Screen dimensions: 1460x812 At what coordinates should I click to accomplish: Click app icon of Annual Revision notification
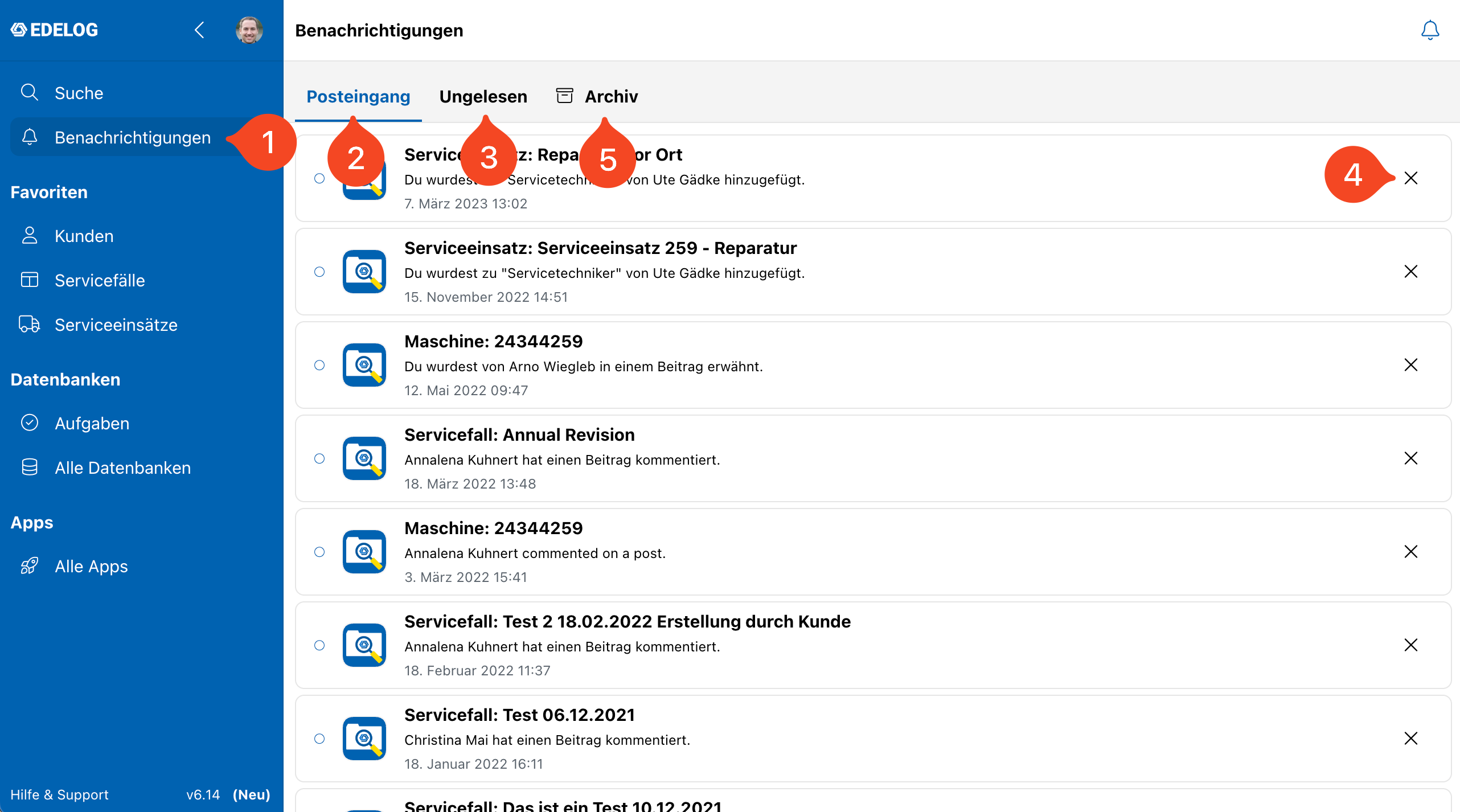(x=364, y=458)
